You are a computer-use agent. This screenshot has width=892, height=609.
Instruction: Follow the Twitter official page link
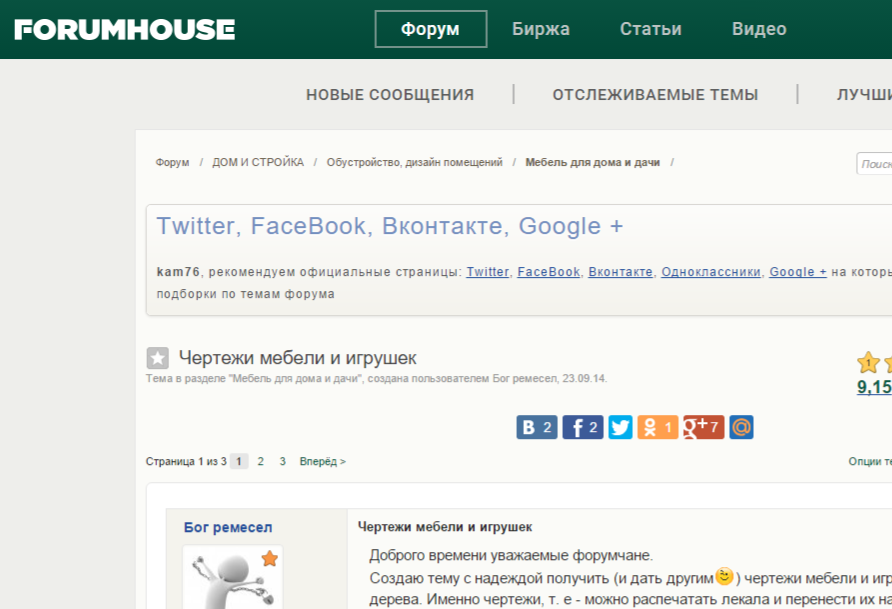488,272
